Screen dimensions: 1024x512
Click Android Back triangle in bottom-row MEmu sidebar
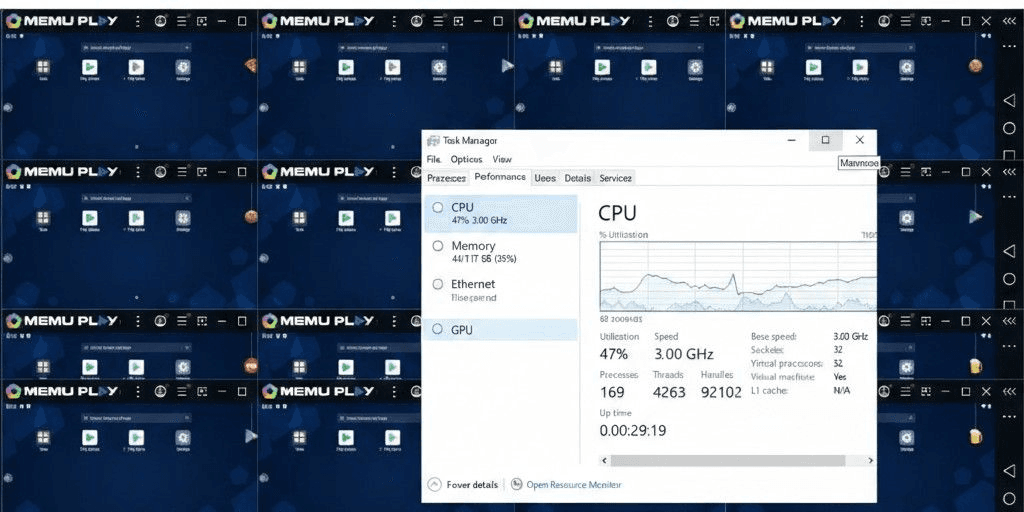1009,470
